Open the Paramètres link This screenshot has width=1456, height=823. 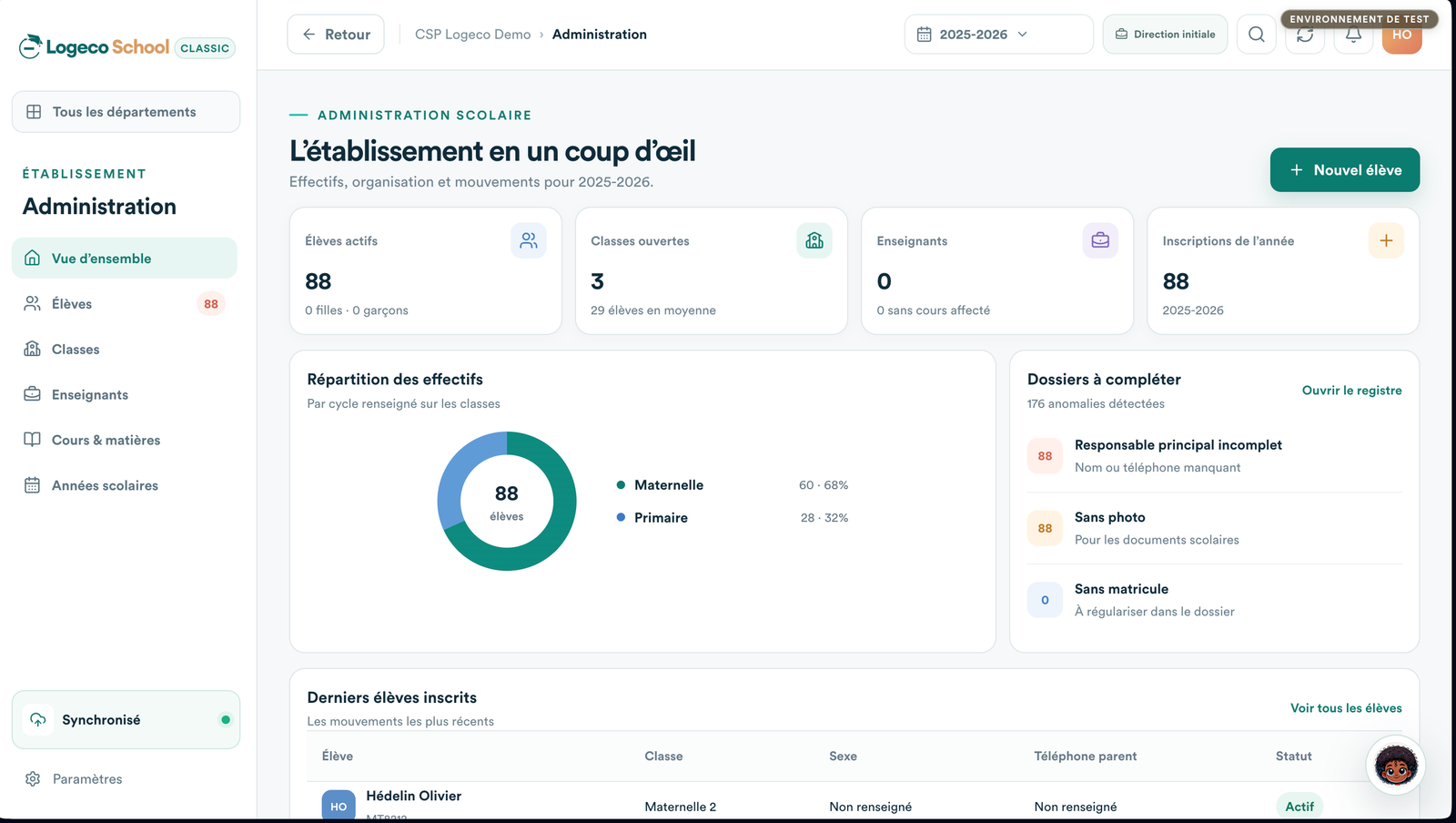point(87,779)
